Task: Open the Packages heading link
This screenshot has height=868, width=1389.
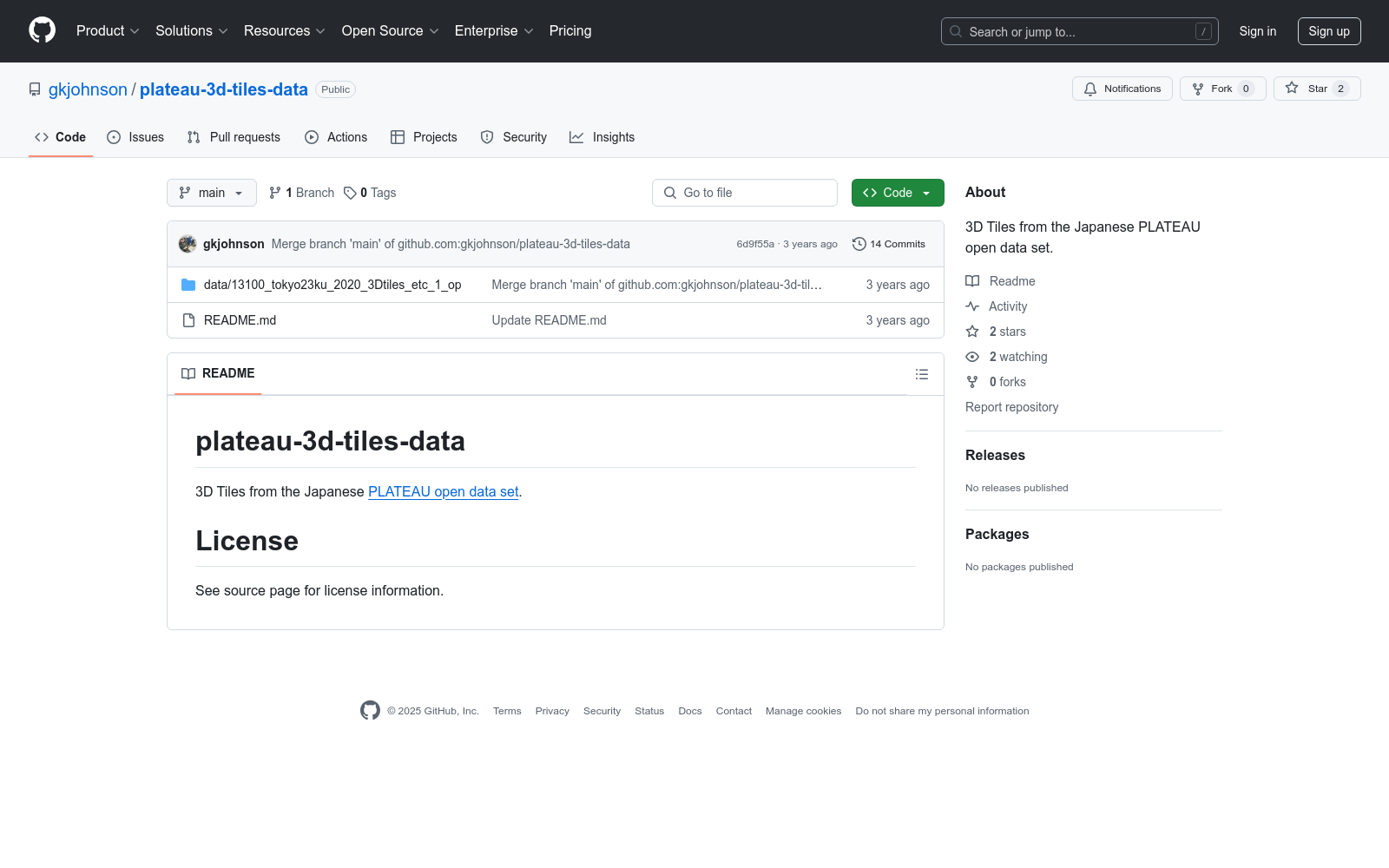Action: [x=997, y=535]
